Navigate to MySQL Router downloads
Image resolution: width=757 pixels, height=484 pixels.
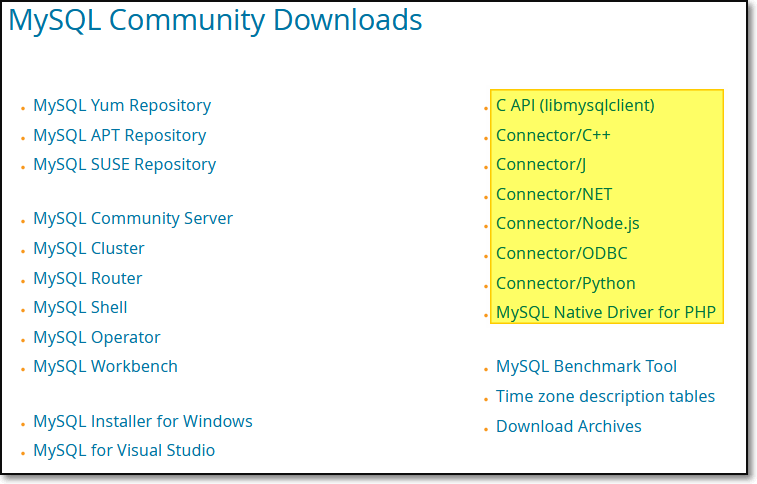coord(87,278)
